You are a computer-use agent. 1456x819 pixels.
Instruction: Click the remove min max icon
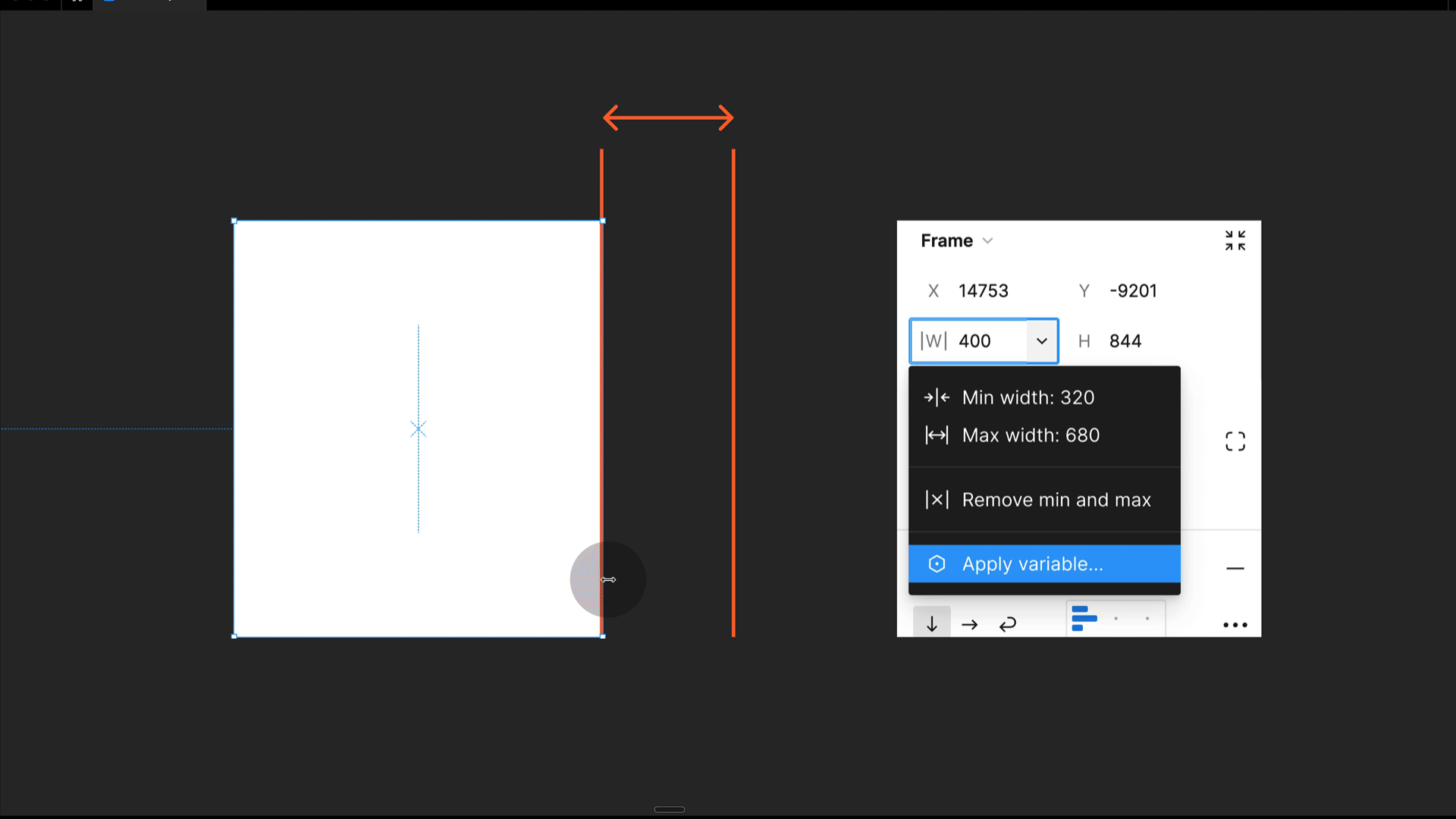click(937, 500)
